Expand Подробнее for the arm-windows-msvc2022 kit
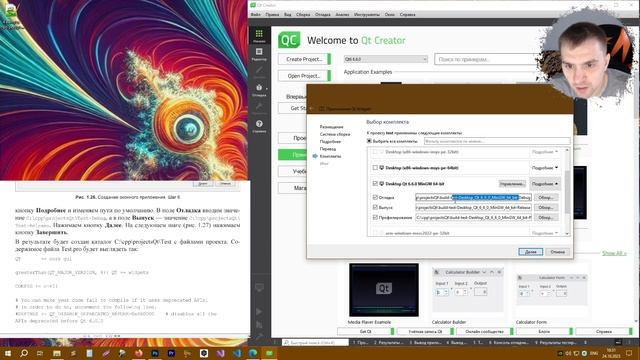Image resolution: width=640 pixels, height=360 pixels. pos(545,233)
